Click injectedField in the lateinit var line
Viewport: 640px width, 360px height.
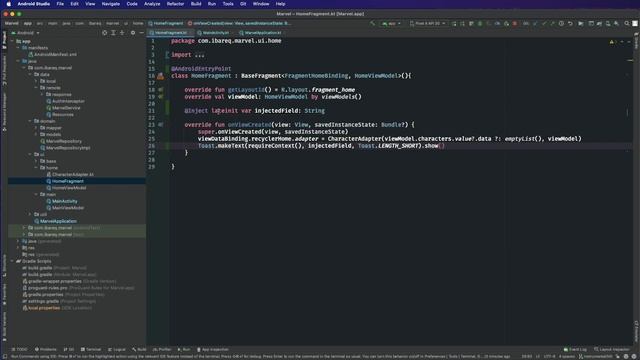point(277,111)
